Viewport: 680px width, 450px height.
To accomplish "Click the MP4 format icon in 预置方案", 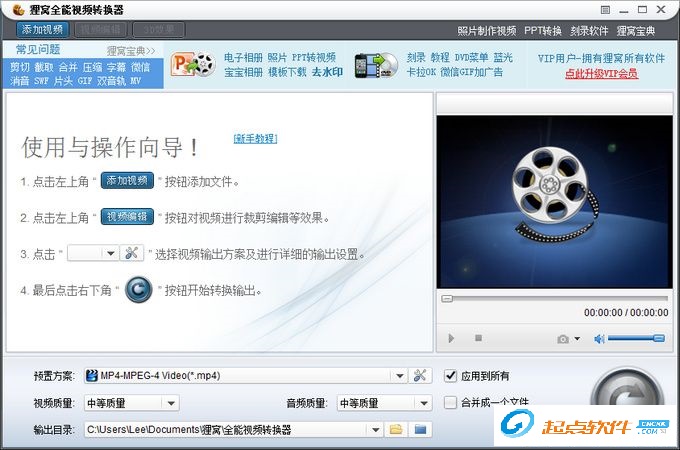I will tap(92, 375).
